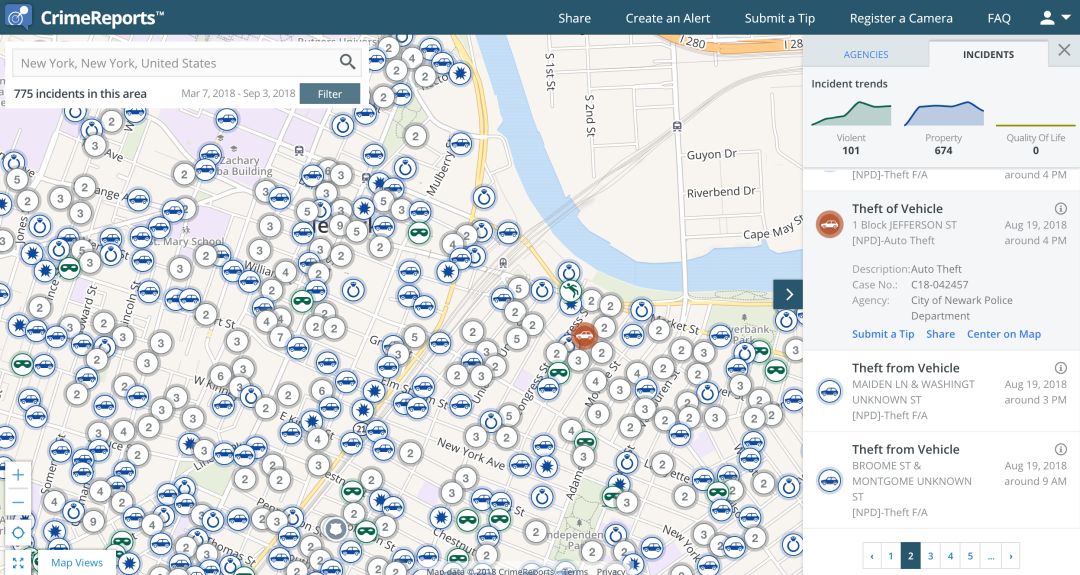Click the Privacy link on map
The height and width of the screenshot is (575, 1080).
click(610, 571)
